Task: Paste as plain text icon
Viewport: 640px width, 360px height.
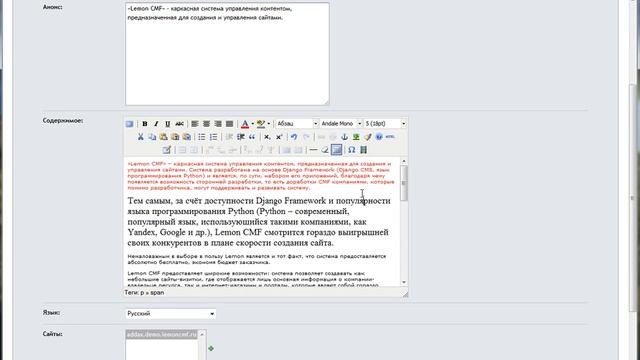Action: point(175,137)
